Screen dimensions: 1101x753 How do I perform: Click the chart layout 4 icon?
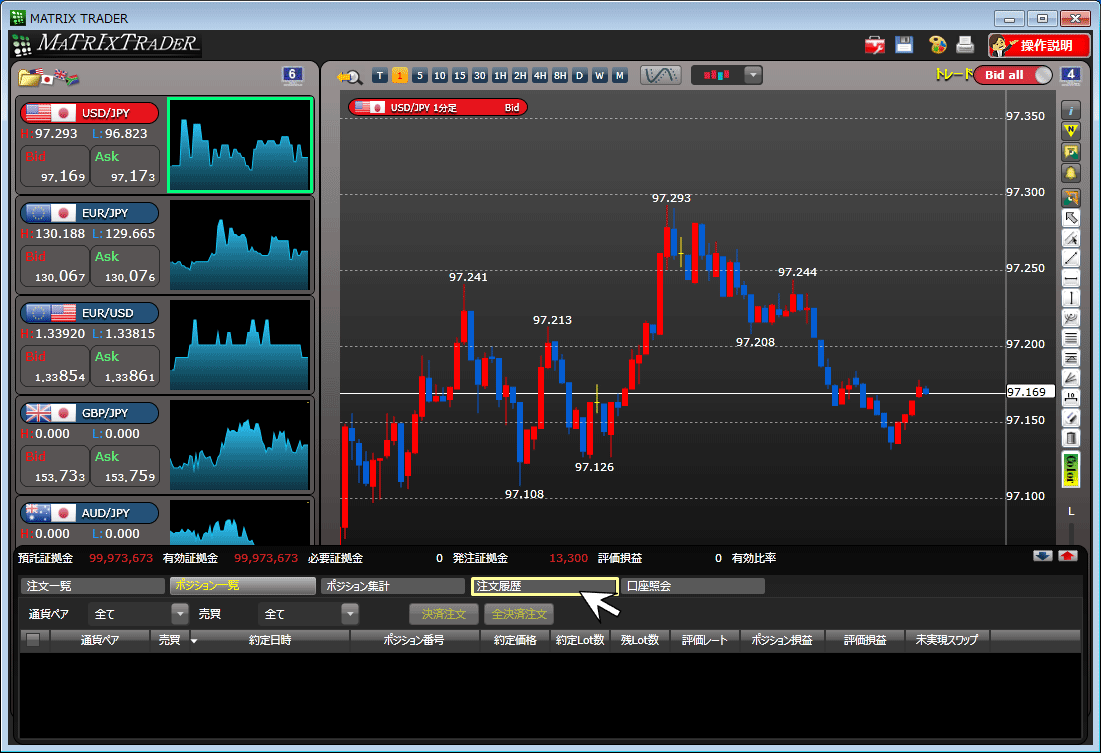click(1070, 75)
